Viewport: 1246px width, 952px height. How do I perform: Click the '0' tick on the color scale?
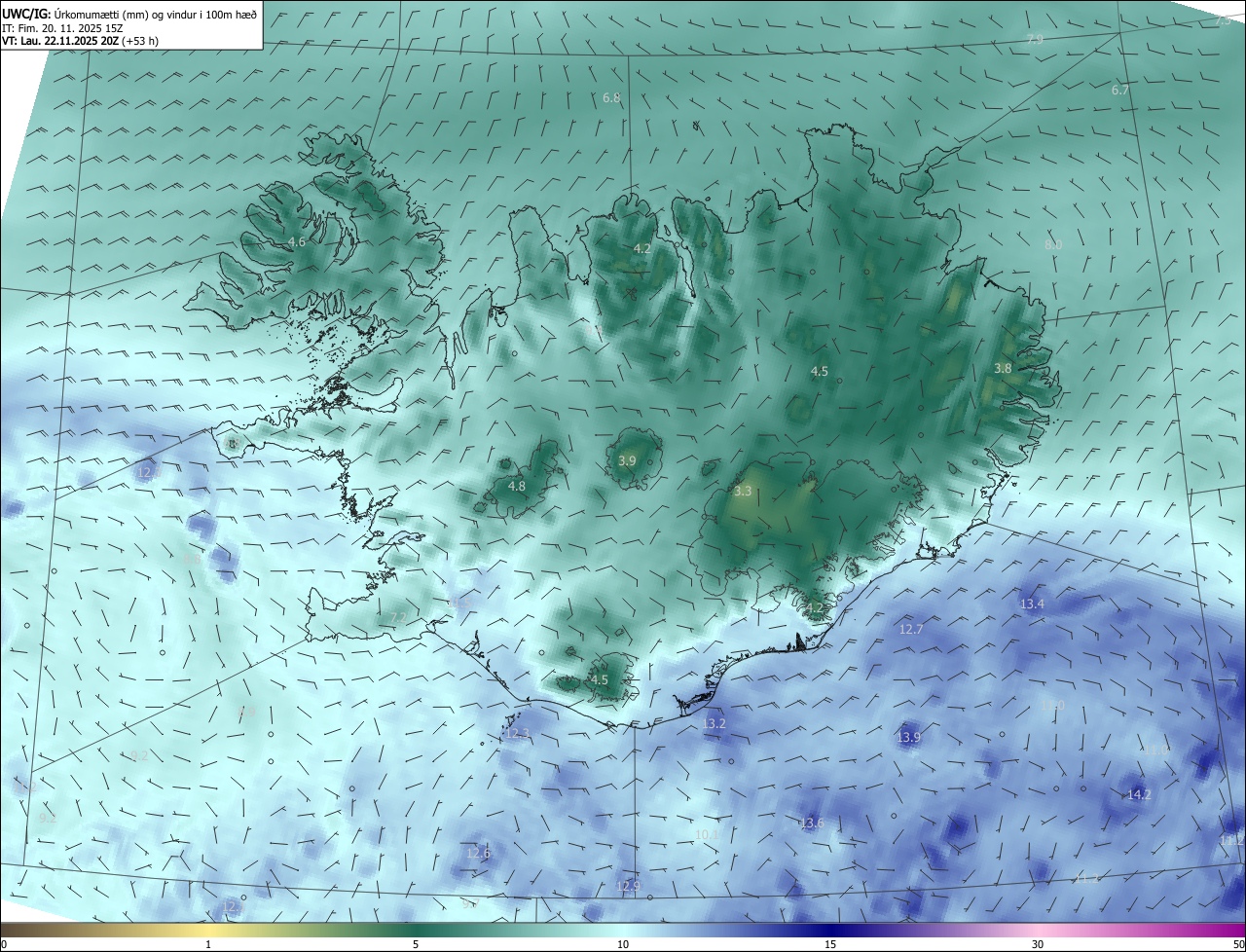click(x=4, y=944)
